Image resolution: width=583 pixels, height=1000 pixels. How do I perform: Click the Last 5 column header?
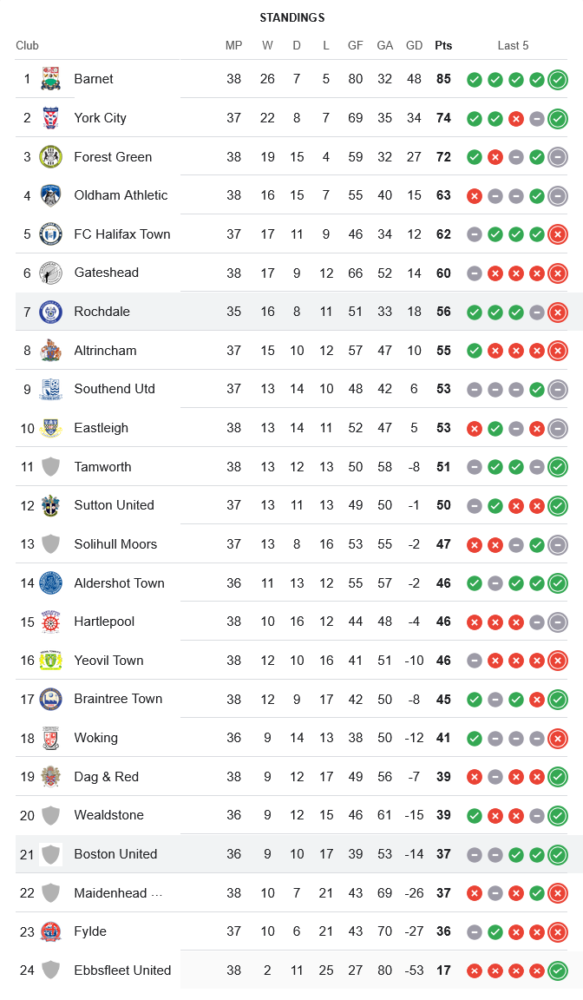tap(513, 45)
